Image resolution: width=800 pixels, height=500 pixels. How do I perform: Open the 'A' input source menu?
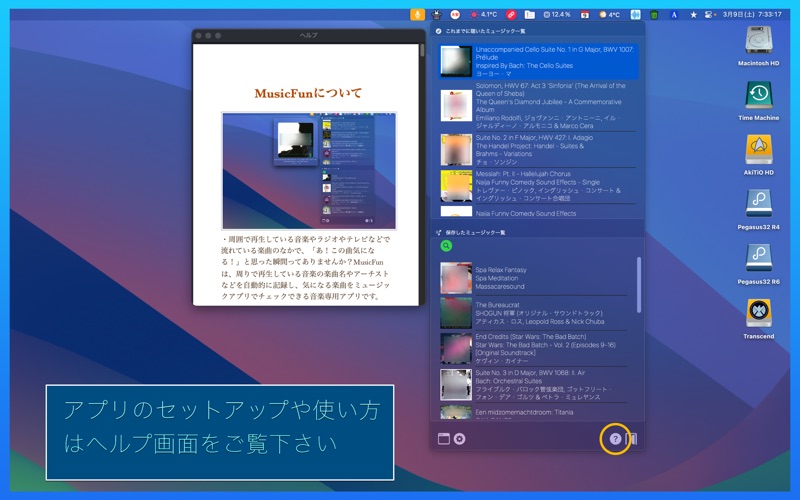673,14
